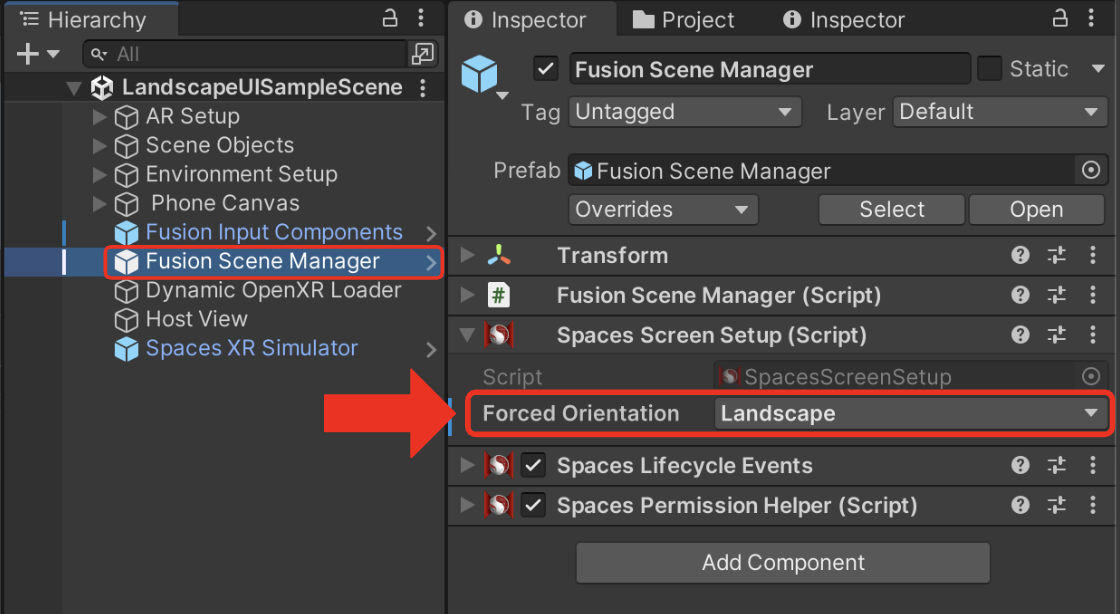Open the Transform component context menu
1120x614 pixels.
coord(1092,255)
